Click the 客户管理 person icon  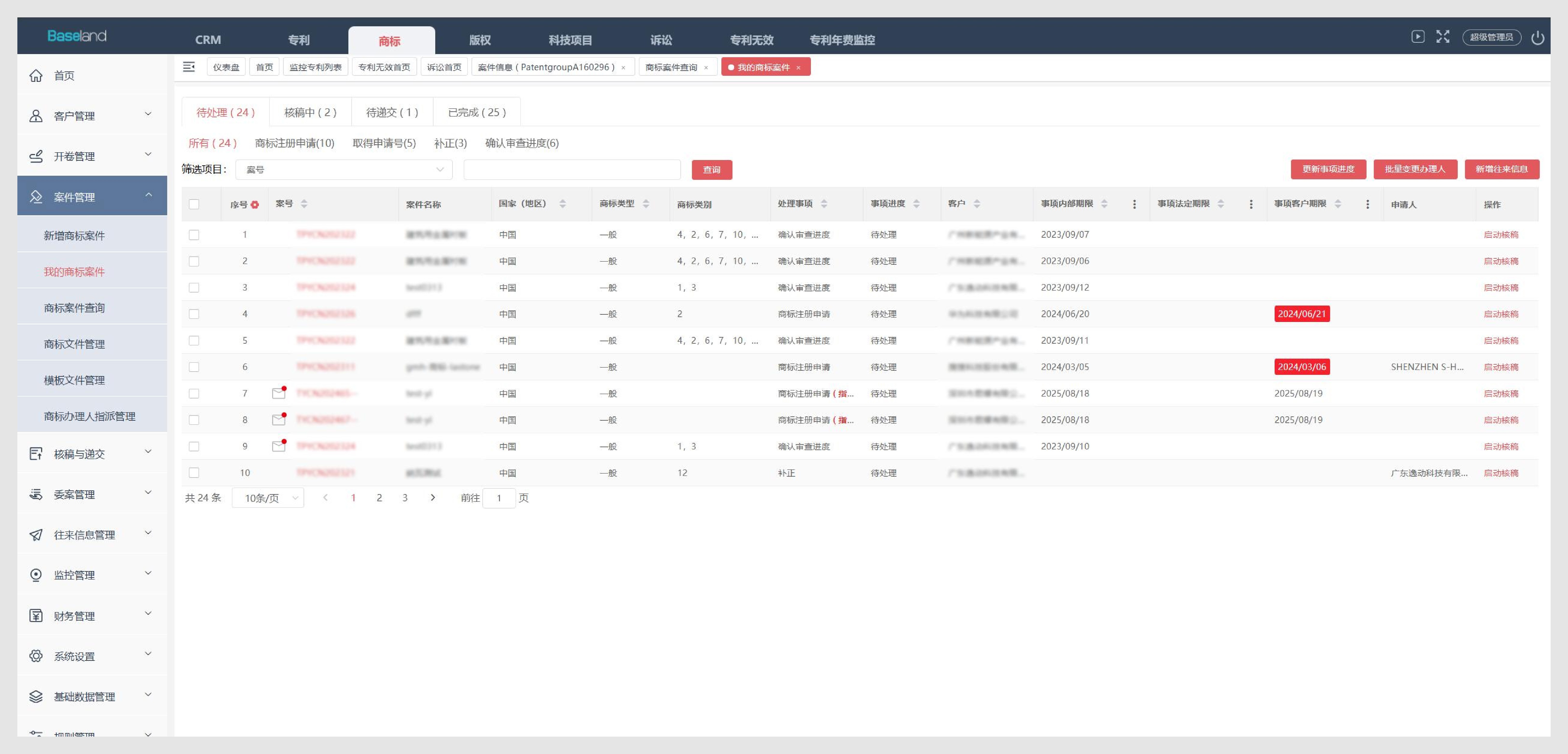(36, 116)
